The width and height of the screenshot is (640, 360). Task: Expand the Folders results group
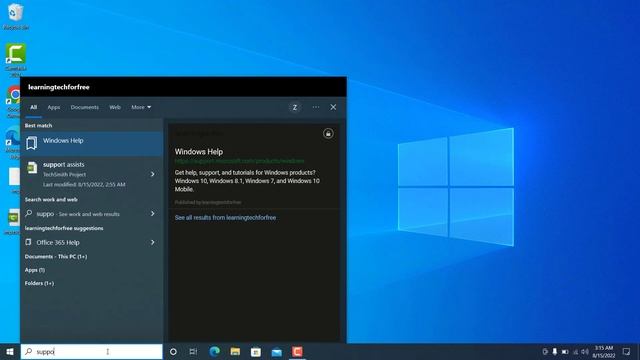tap(39, 283)
